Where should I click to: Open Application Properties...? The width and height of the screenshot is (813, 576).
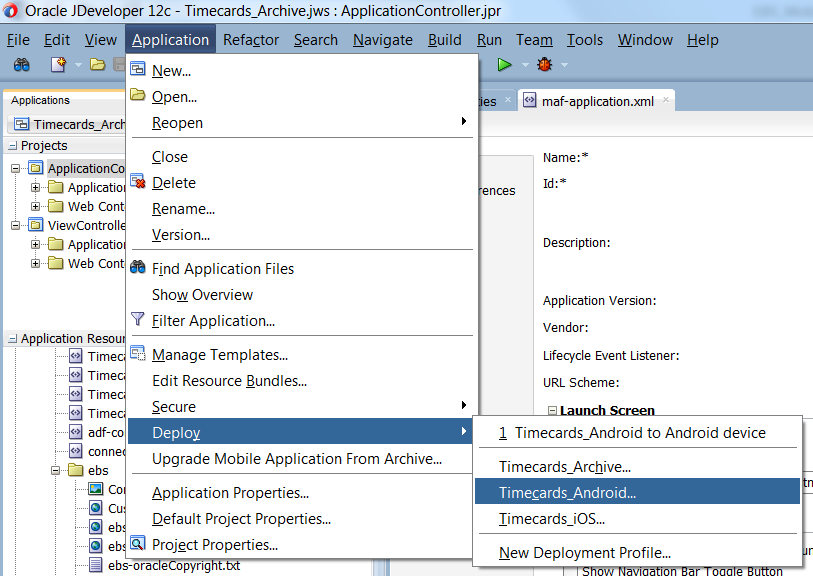pos(300,493)
